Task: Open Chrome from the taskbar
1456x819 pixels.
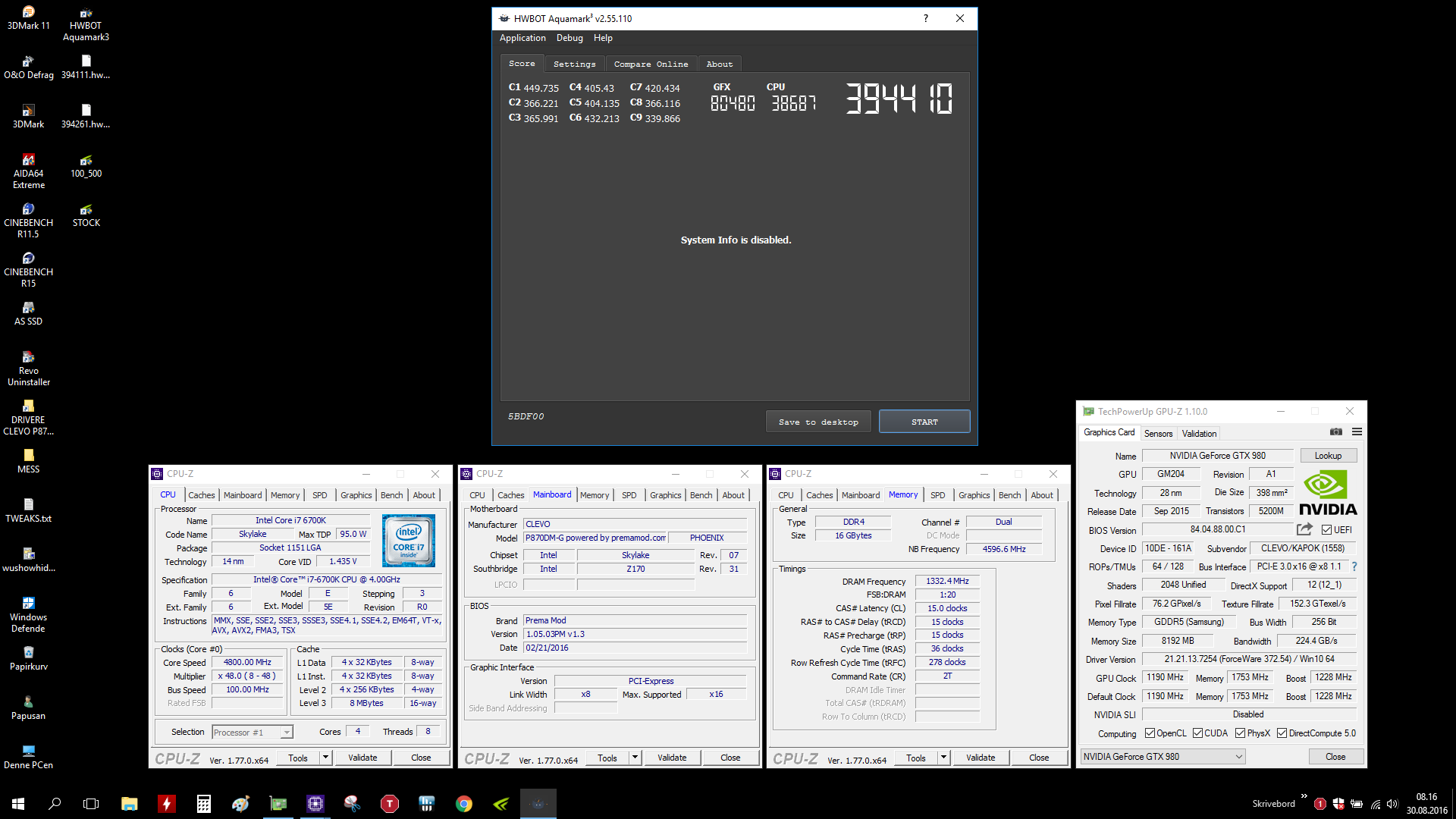Action: click(464, 804)
